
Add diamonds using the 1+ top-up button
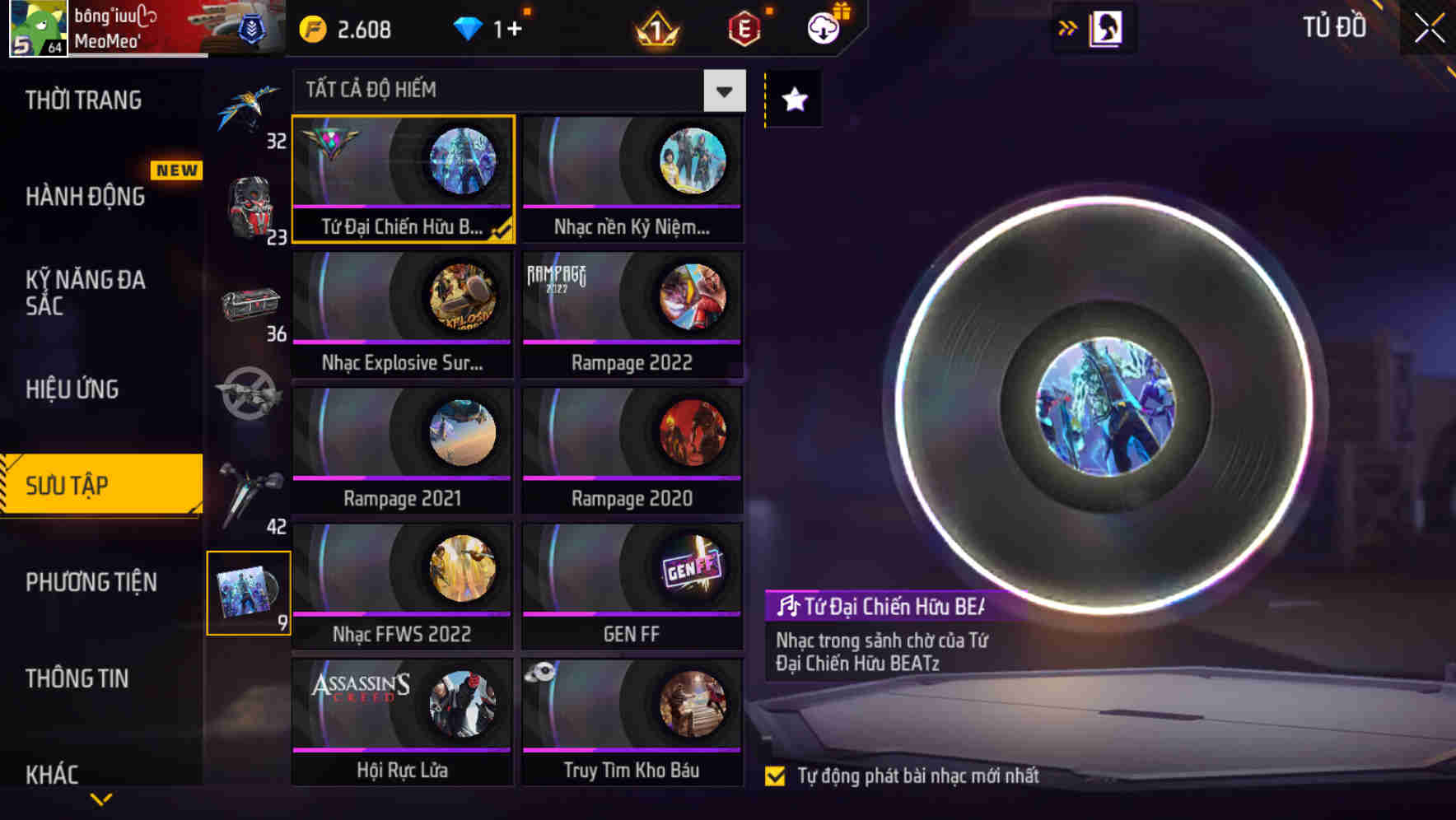click(507, 30)
